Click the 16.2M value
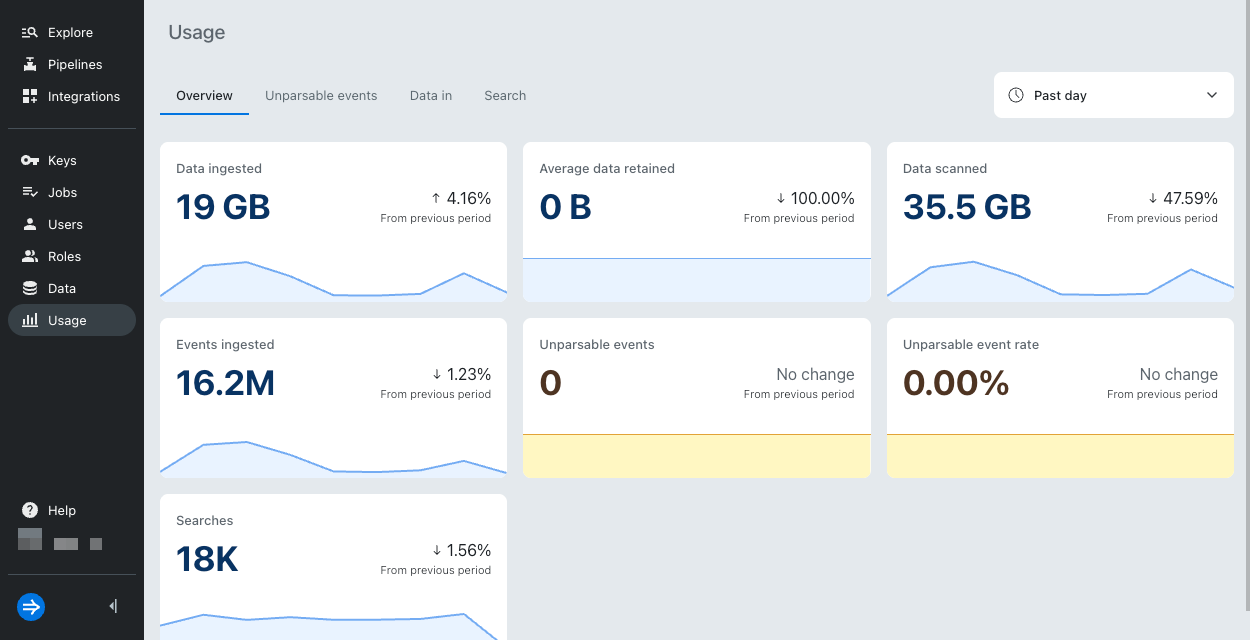Image resolution: width=1250 pixels, height=640 pixels. click(225, 383)
